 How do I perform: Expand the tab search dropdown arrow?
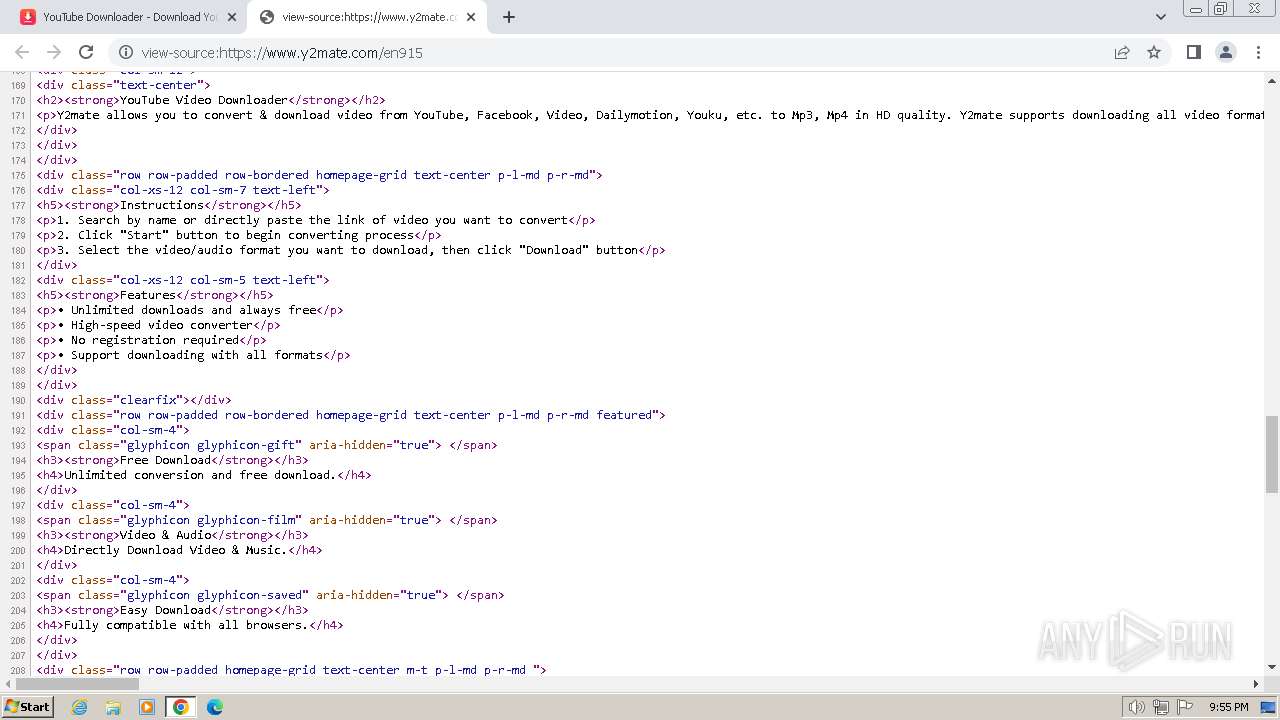coord(1161,17)
